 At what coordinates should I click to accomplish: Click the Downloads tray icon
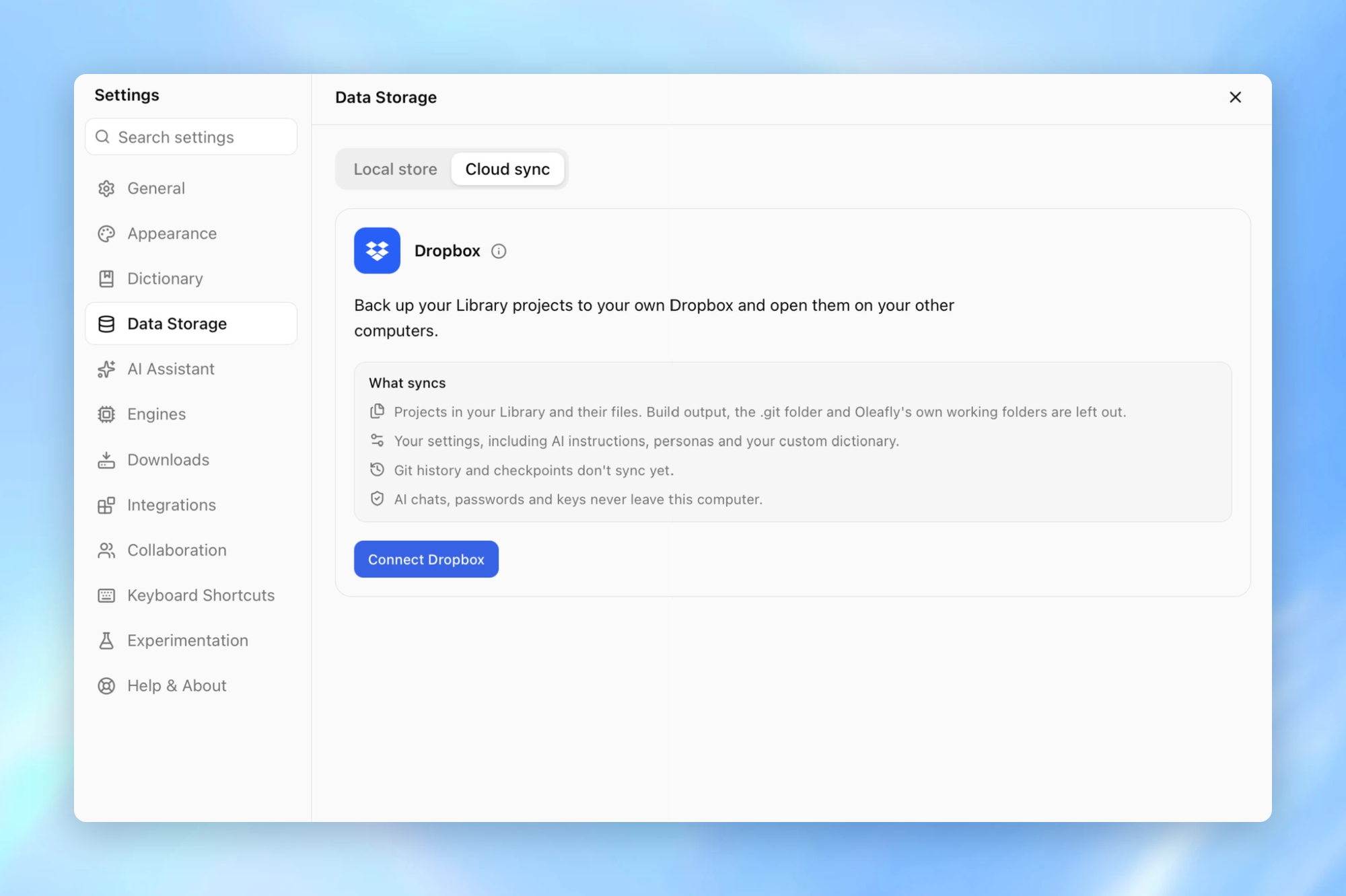pyautogui.click(x=106, y=459)
